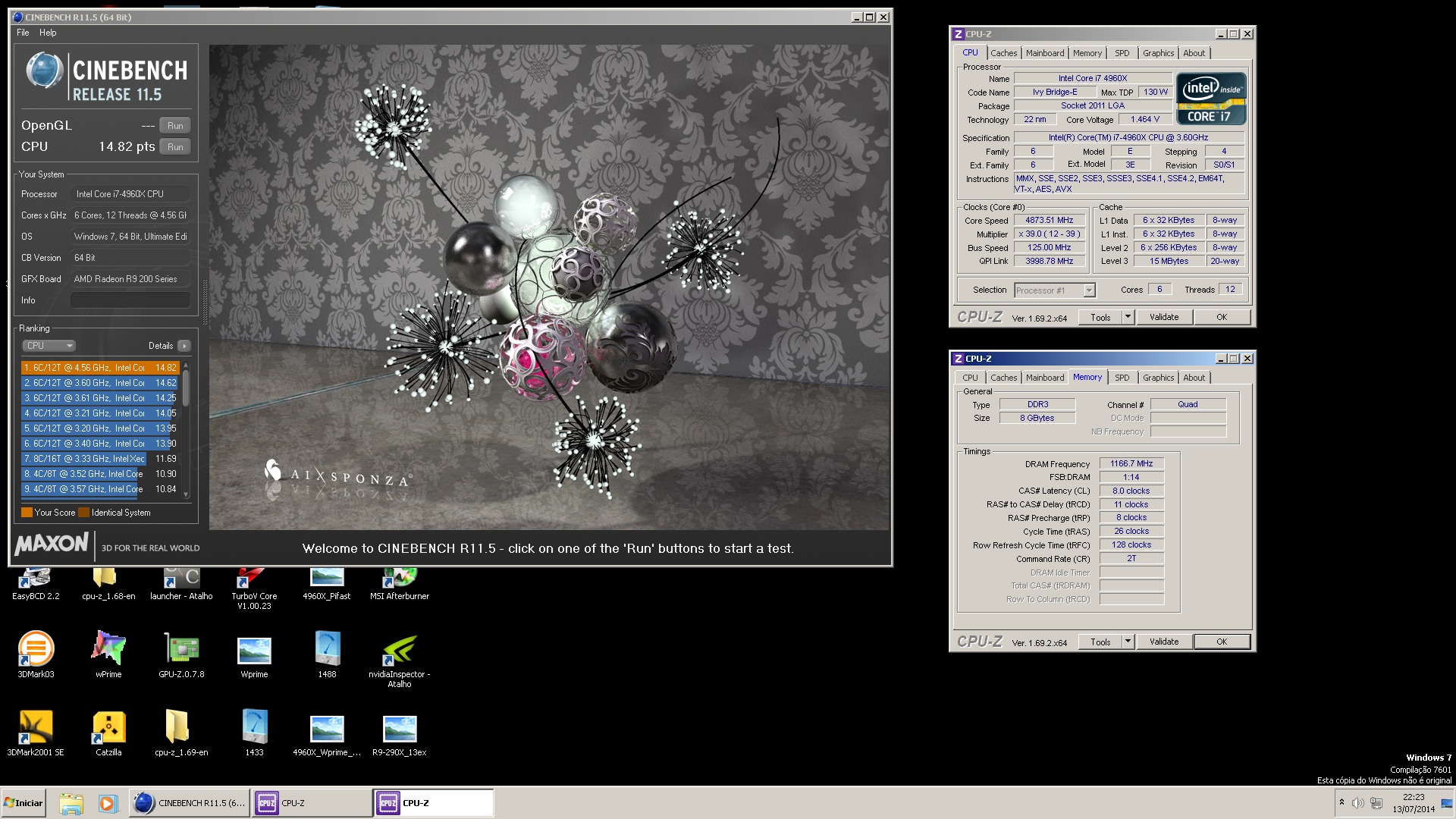This screenshot has height=819, width=1456.
Task: Open the CPU ranking dropdown
Action: pyautogui.click(x=49, y=346)
